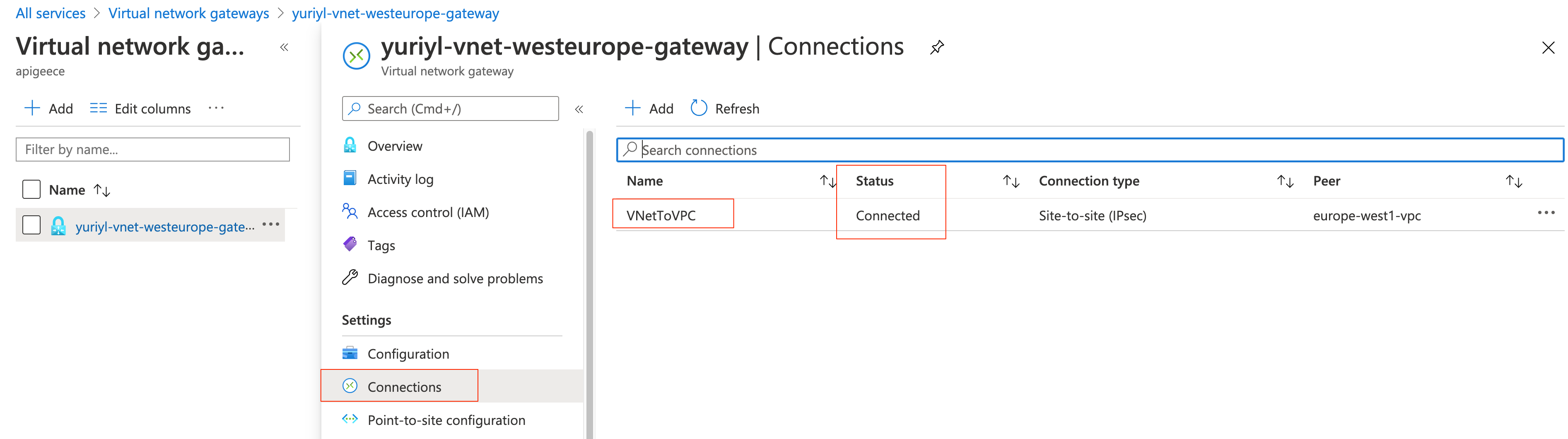Sort gateway list by Name arrows
The height and width of the screenshot is (439, 1568).
click(x=102, y=190)
